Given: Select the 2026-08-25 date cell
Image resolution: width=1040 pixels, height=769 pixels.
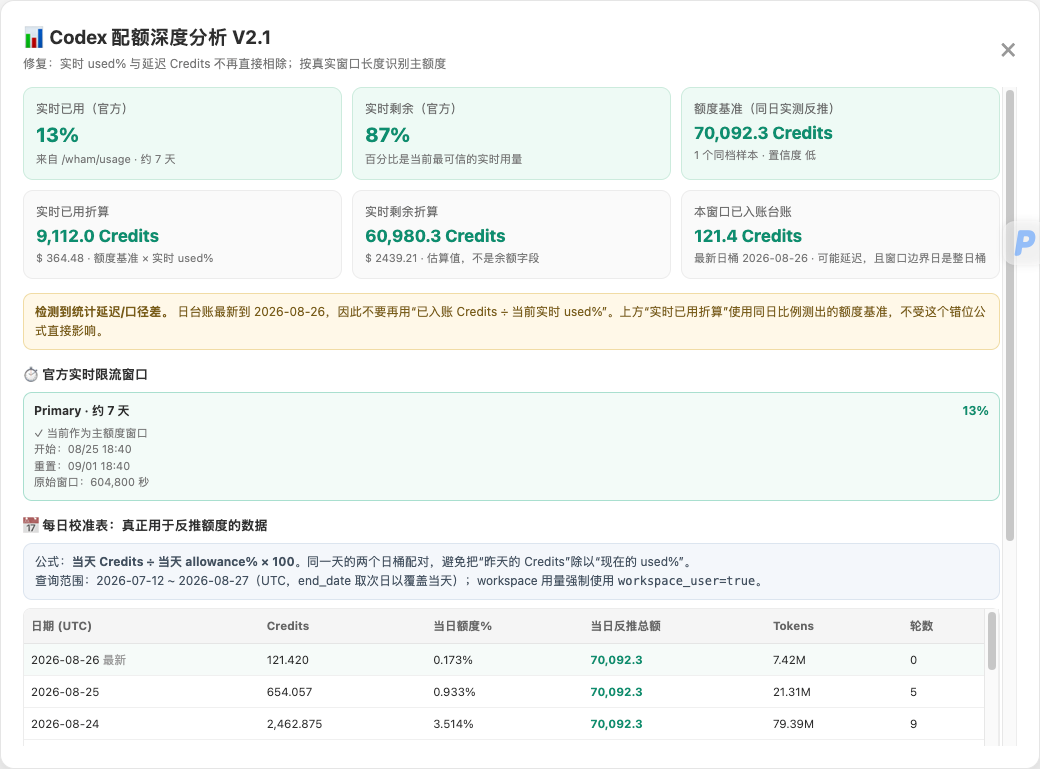Looking at the screenshot, I should pos(65,692).
